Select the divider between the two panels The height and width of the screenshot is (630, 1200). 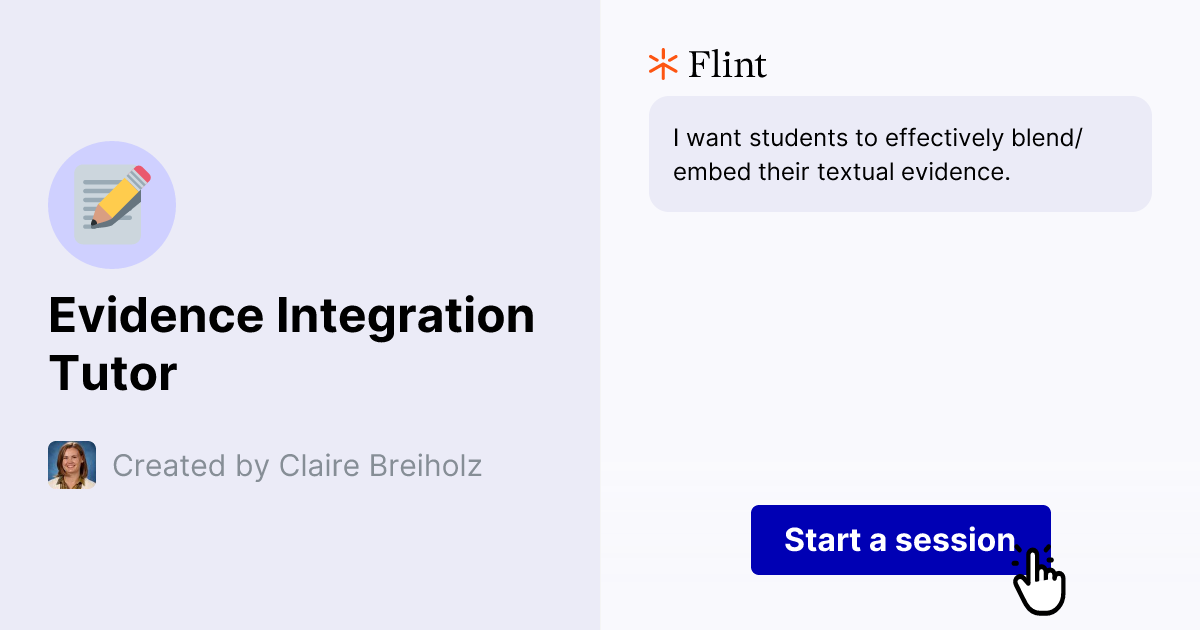click(x=600, y=315)
